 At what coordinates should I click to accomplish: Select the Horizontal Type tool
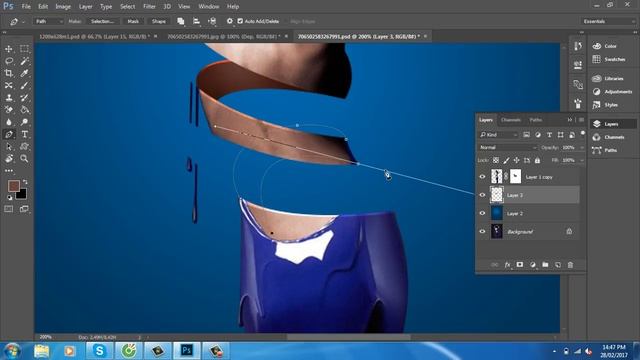(x=24, y=134)
